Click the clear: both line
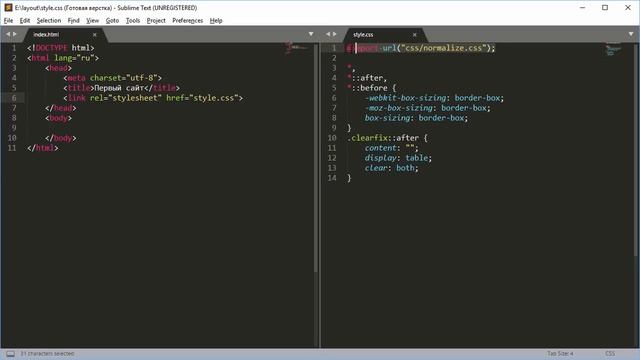This screenshot has height=360, width=640. pos(391,168)
